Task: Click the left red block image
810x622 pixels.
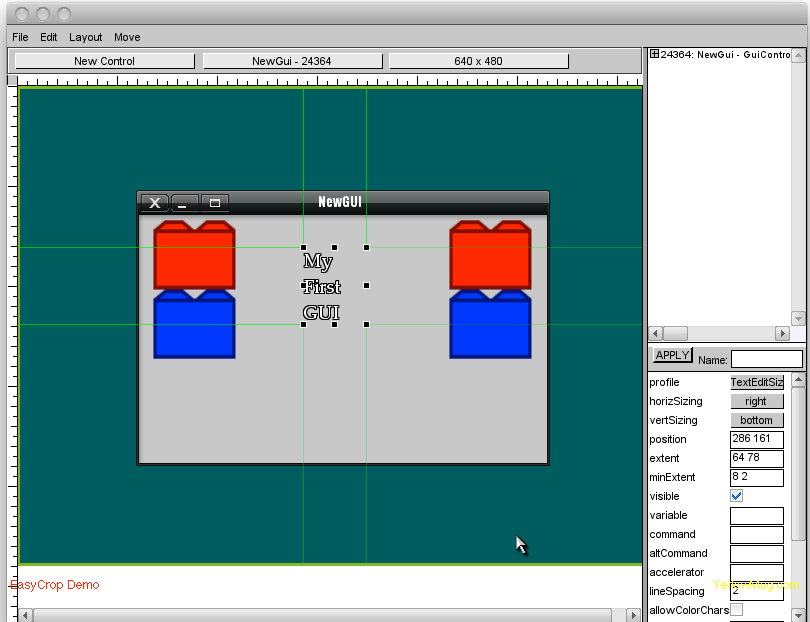Action: (x=194, y=256)
